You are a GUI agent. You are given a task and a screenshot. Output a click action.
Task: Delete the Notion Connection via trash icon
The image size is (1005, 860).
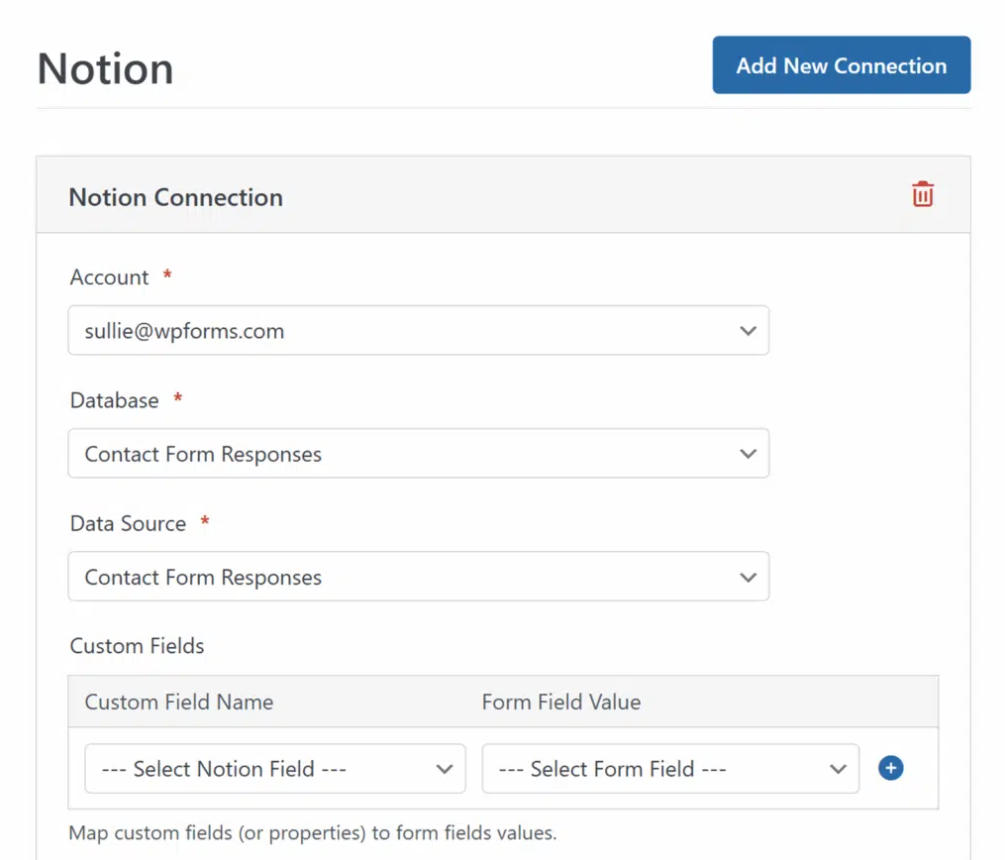point(922,194)
